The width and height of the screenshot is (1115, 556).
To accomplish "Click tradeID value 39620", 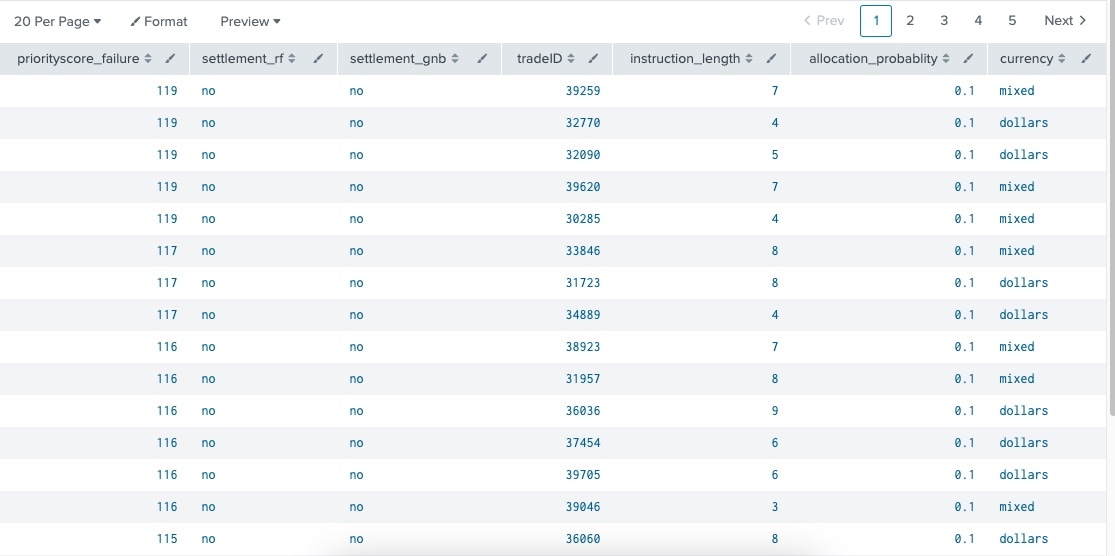I will [583, 187].
